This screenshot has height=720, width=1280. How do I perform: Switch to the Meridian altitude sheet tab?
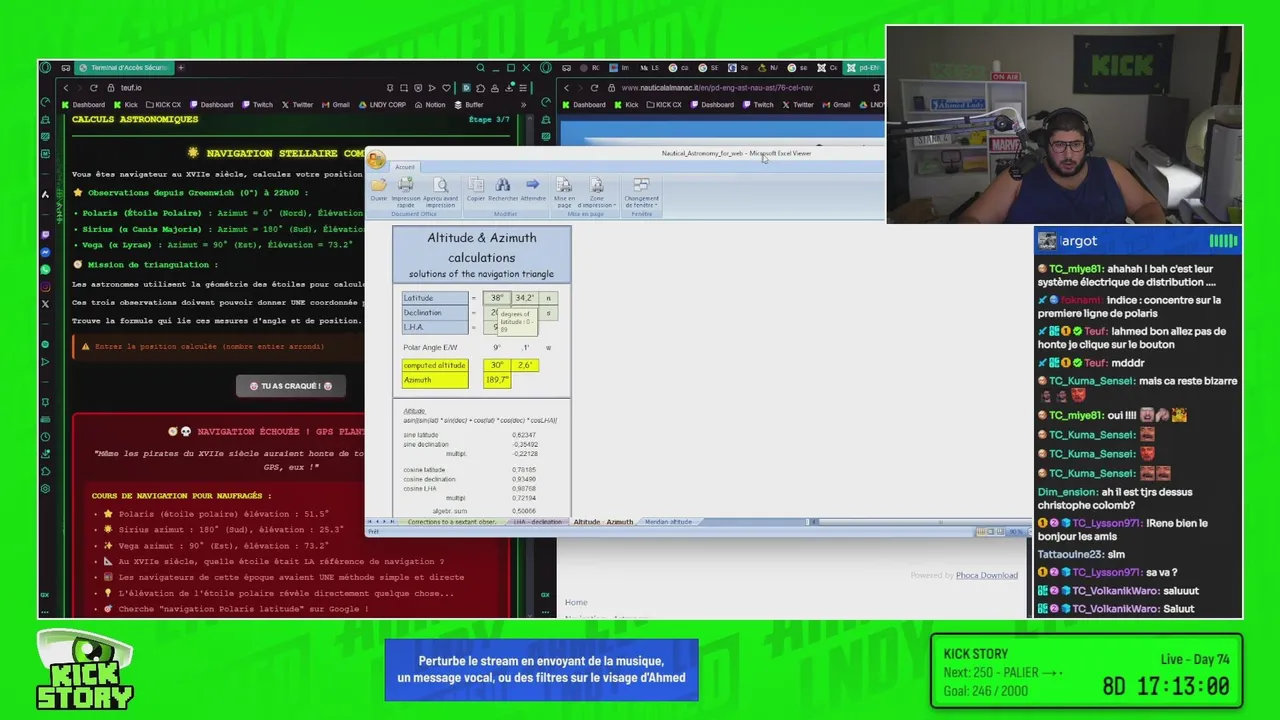(668, 522)
